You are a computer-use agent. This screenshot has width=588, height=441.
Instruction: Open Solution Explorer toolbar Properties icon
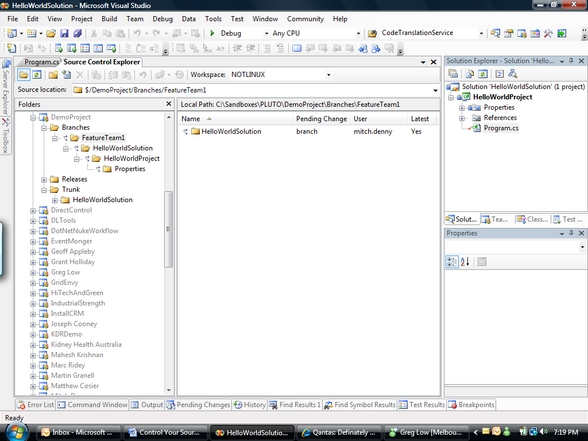[x=453, y=74]
